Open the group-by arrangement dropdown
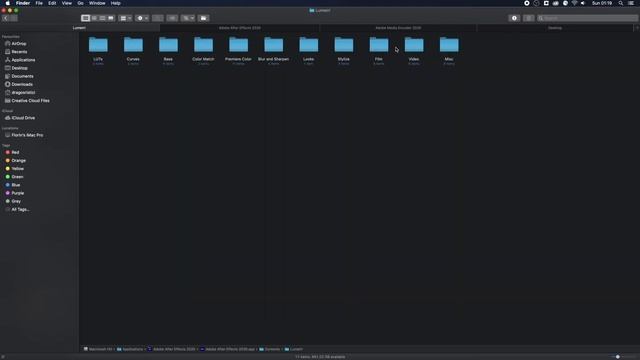 (125, 18)
